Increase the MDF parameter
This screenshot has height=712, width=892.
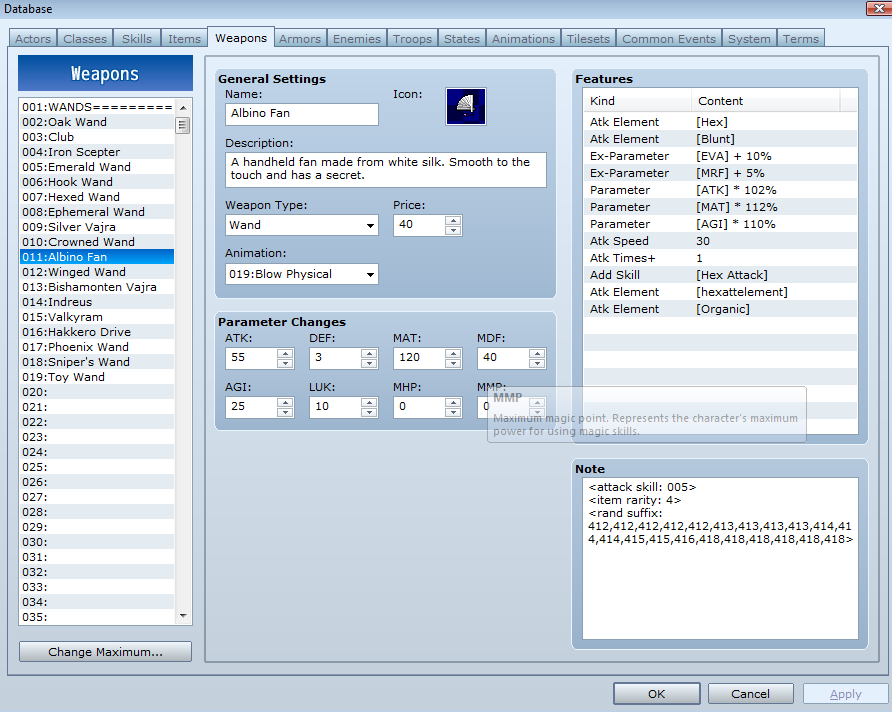537,354
